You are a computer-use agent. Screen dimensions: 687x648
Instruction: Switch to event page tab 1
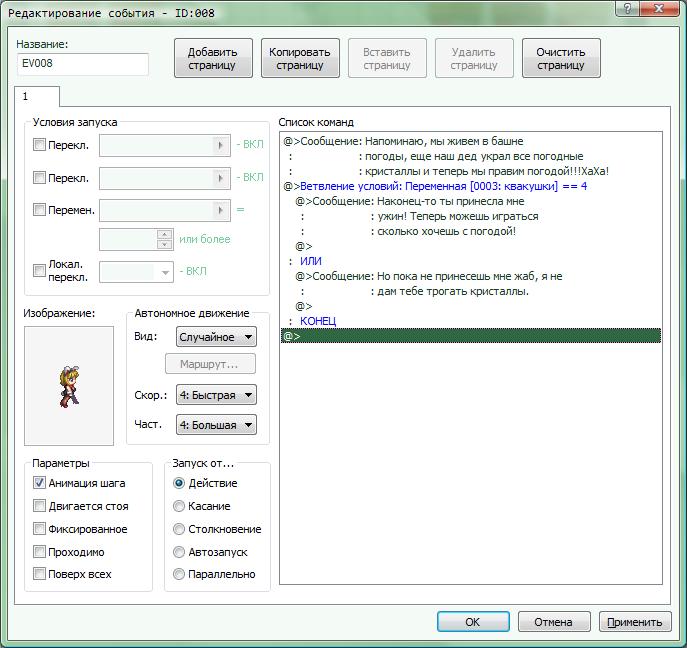pos(37,97)
